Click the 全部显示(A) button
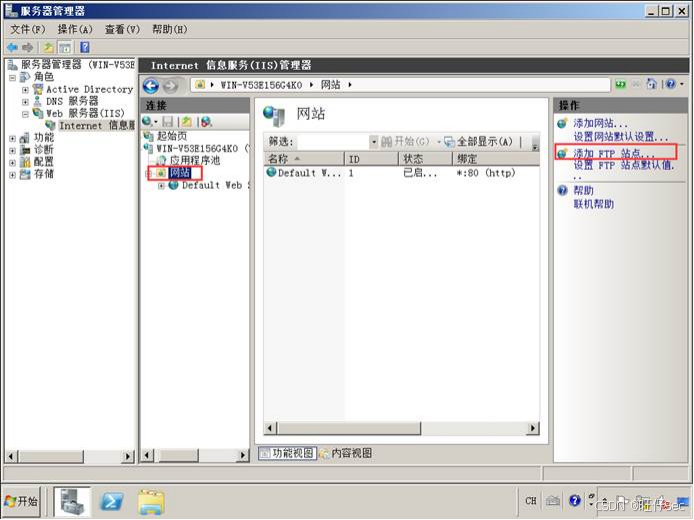694x520 pixels. tap(478, 142)
